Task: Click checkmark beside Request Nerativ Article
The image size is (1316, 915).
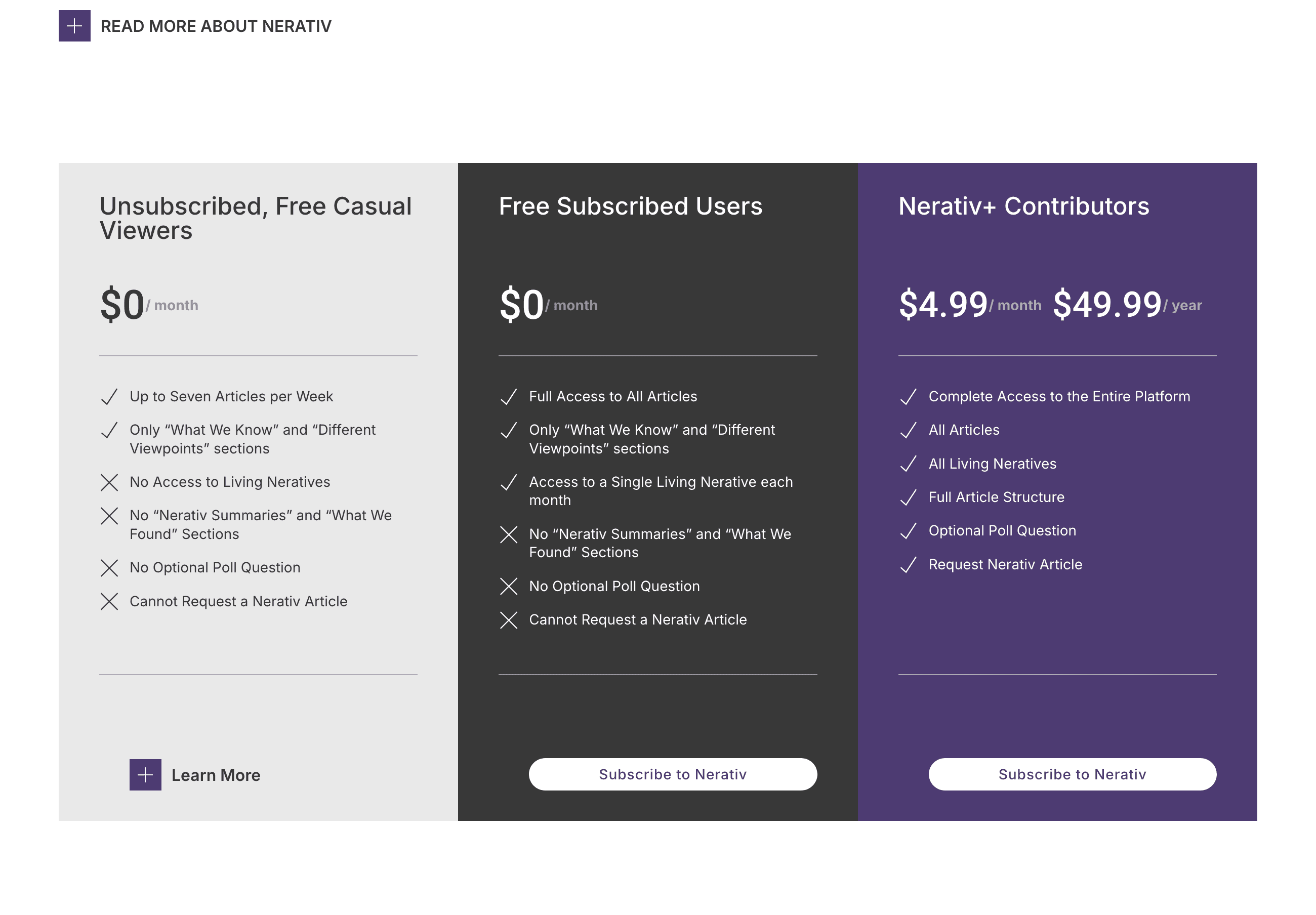Action: click(x=908, y=565)
